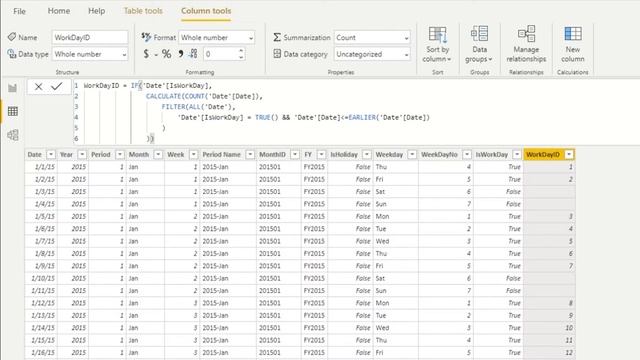Open Period Name column filter dropdown

pyautogui.click(x=250, y=154)
